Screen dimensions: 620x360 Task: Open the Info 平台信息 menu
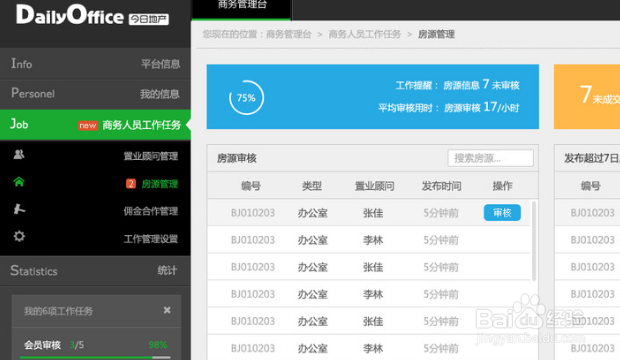[95, 64]
